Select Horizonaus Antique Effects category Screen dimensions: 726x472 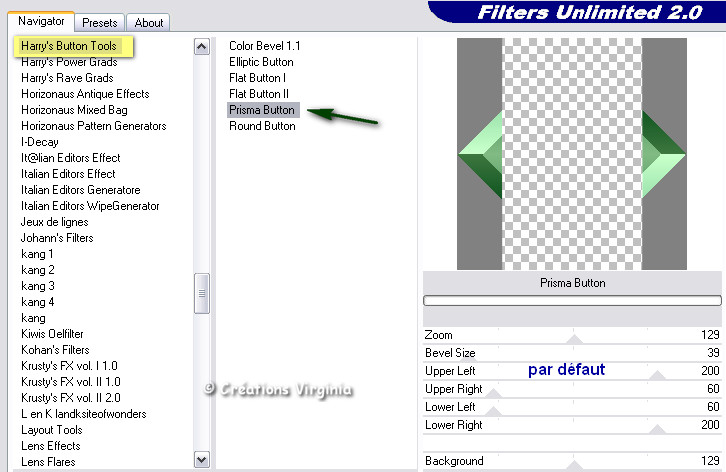coord(85,94)
